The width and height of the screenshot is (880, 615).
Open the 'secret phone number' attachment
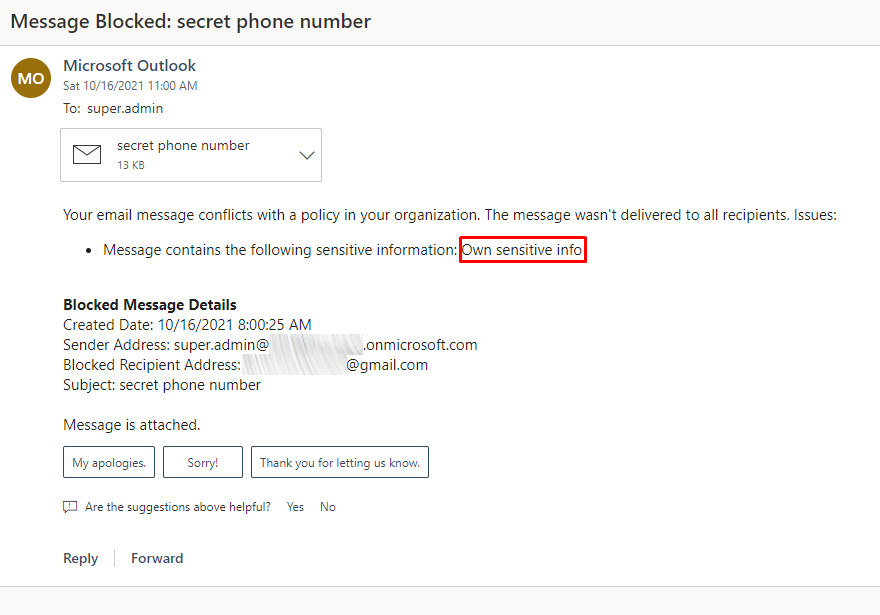[183, 146]
